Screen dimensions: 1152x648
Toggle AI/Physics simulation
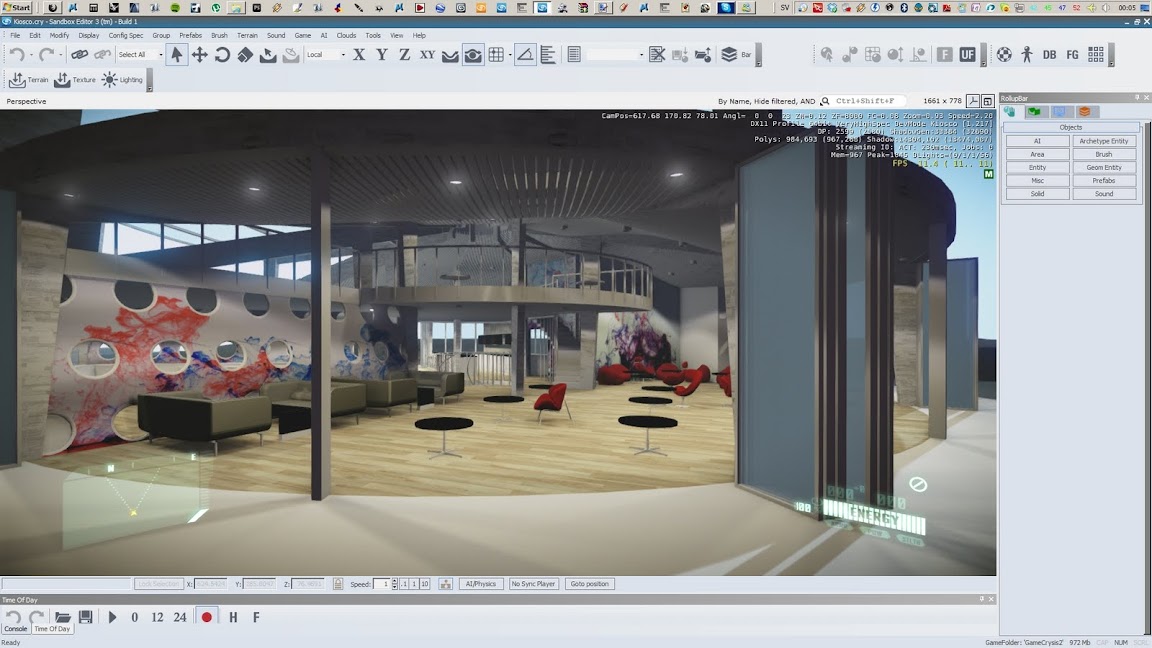[x=481, y=584]
